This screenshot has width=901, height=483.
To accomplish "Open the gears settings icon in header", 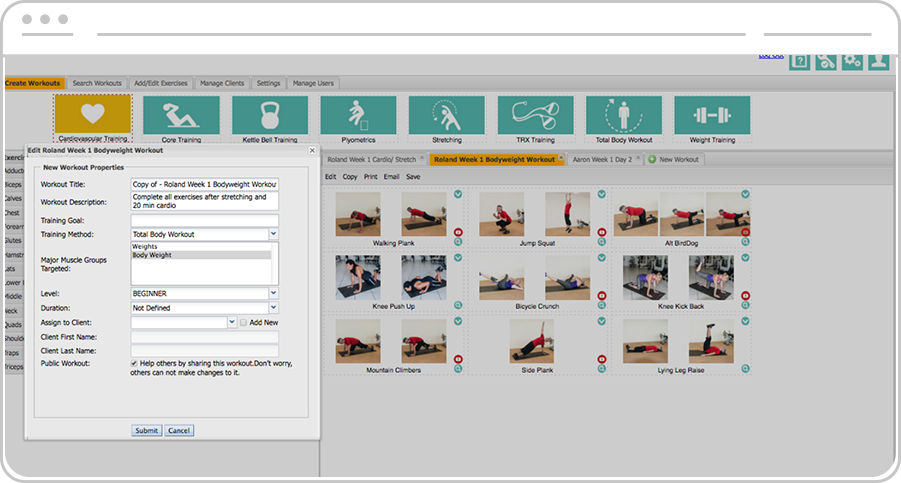I will tap(852, 61).
